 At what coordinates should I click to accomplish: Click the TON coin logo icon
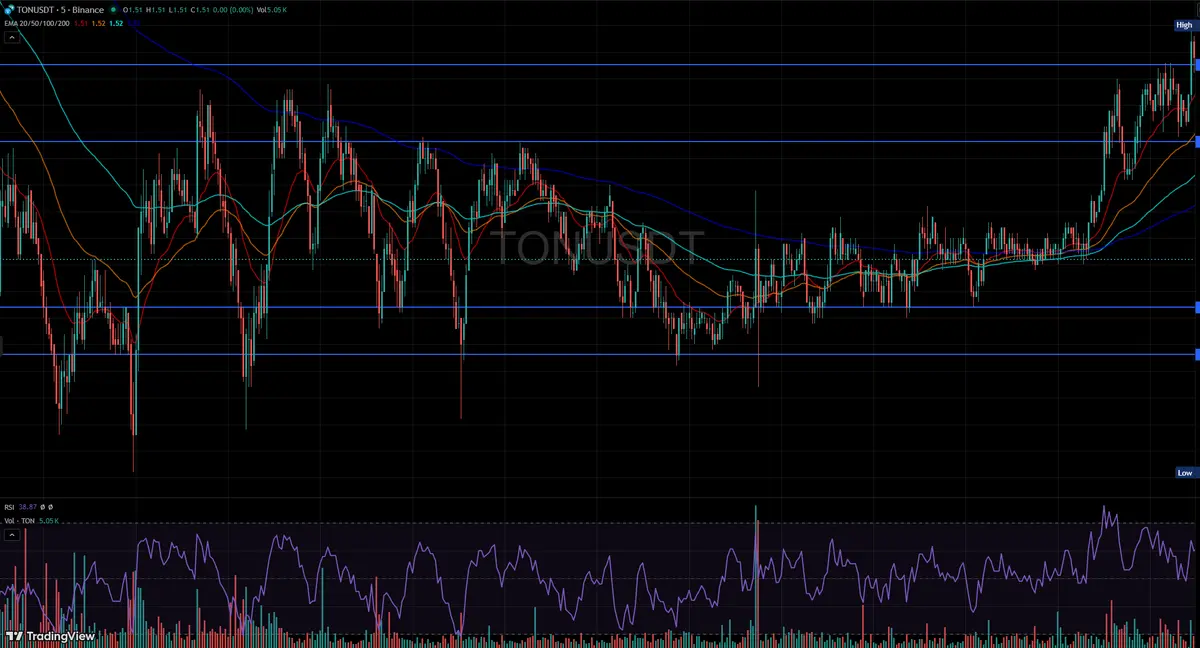(10, 10)
